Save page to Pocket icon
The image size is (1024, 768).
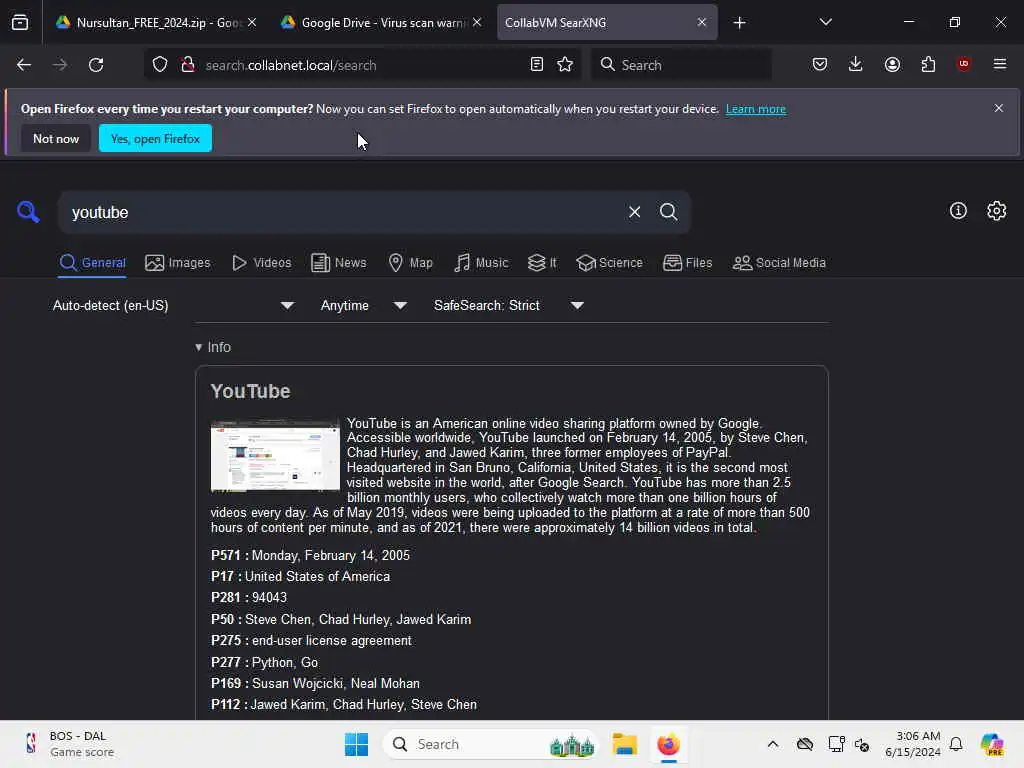(x=820, y=65)
